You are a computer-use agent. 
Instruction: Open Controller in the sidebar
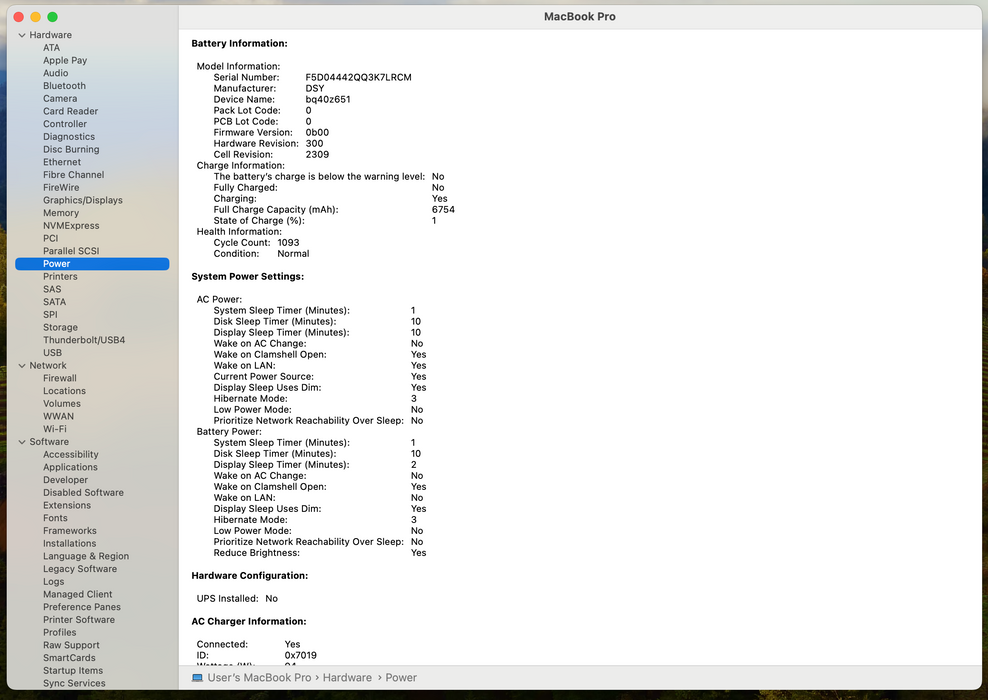point(65,124)
